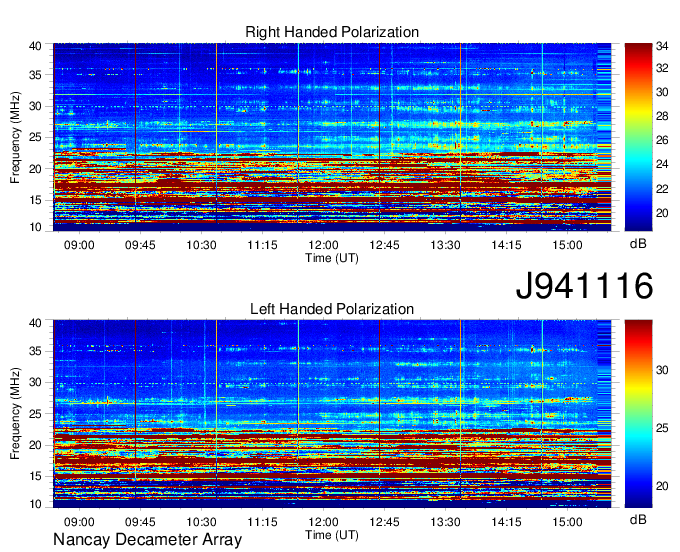Click the 35 MHz tick on bottom plot
Image resolution: width=680 pixels, height=552 pixels.
pos(35,351)
